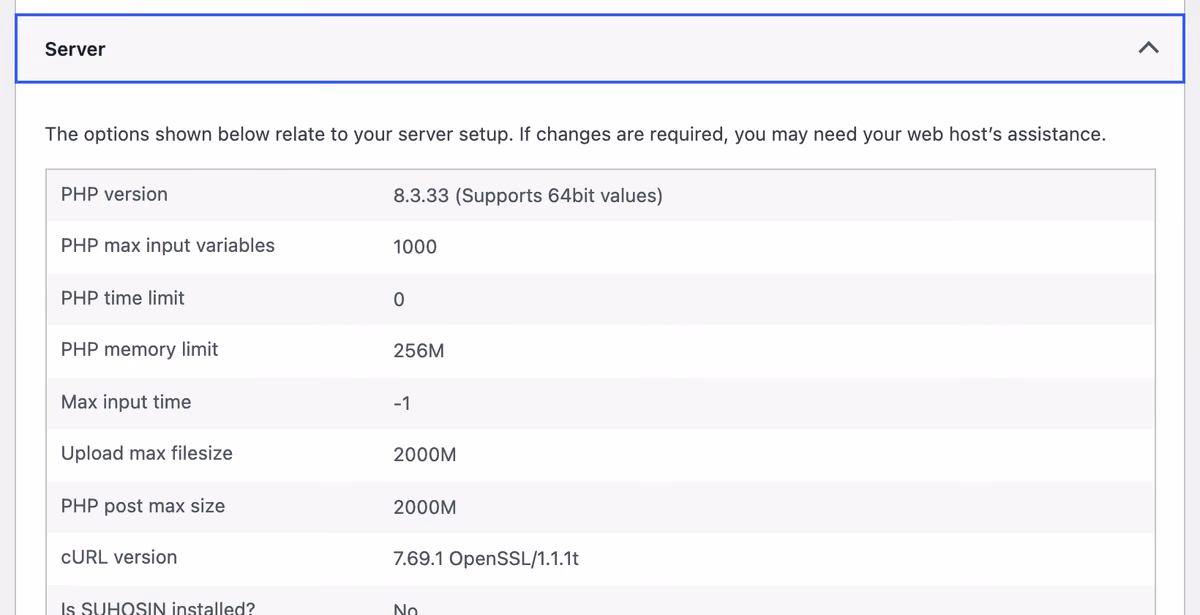Screen dimensions: 1200x615
Task: Click the server setup description paragraph
Action: pos(575,135)
